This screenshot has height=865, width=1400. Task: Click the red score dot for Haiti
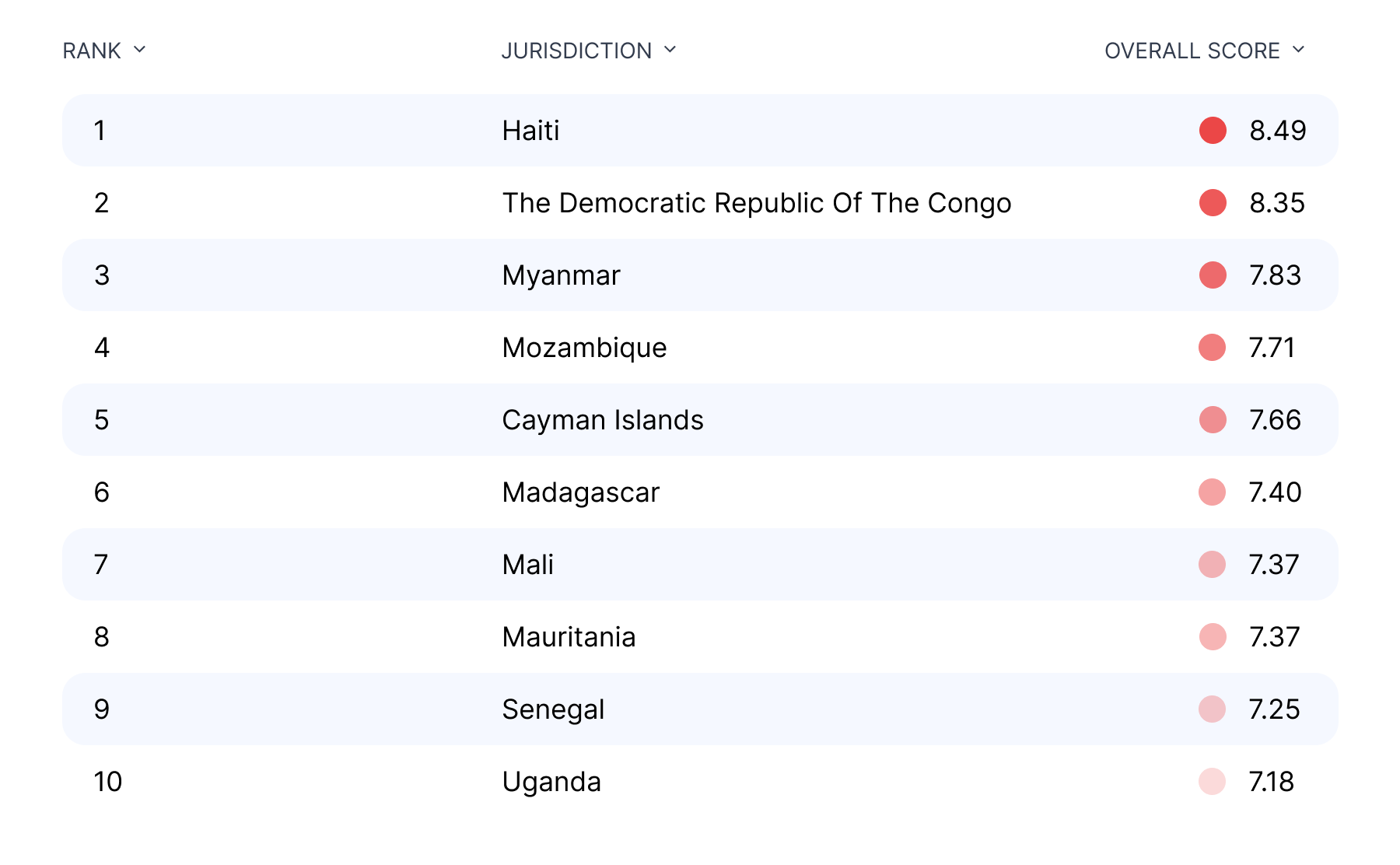click(1213, 131)
